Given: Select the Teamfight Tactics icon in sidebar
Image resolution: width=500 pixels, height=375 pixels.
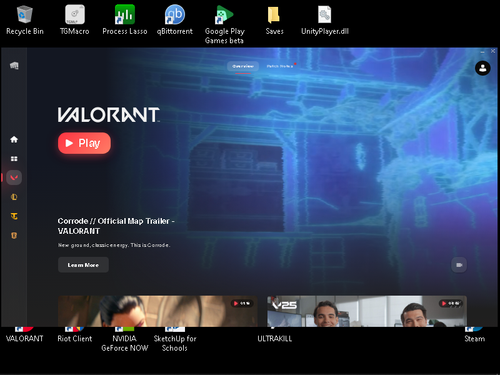Looking at the screenshot, I should click(14, 216).
